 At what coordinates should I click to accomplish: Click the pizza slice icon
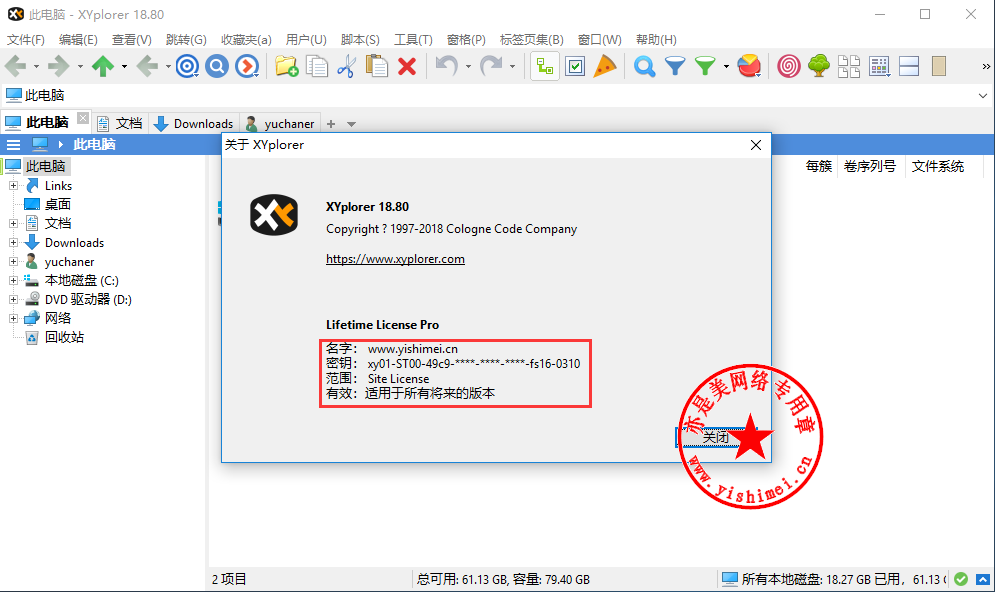pyautogui.click(x=605, y=66)
